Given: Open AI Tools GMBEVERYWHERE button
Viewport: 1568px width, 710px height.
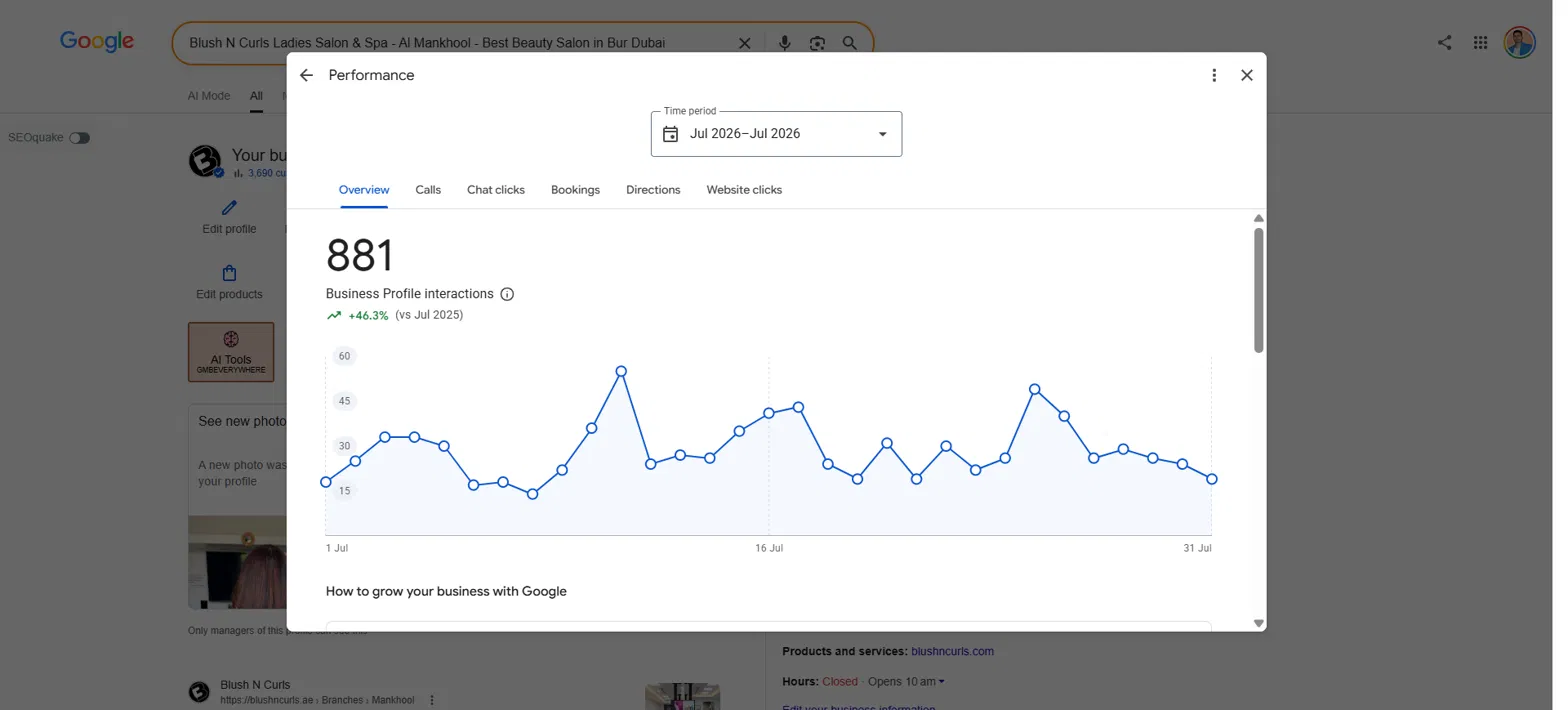Looking at the screenshot, I should pyautogui.click(x=231, y=352).
